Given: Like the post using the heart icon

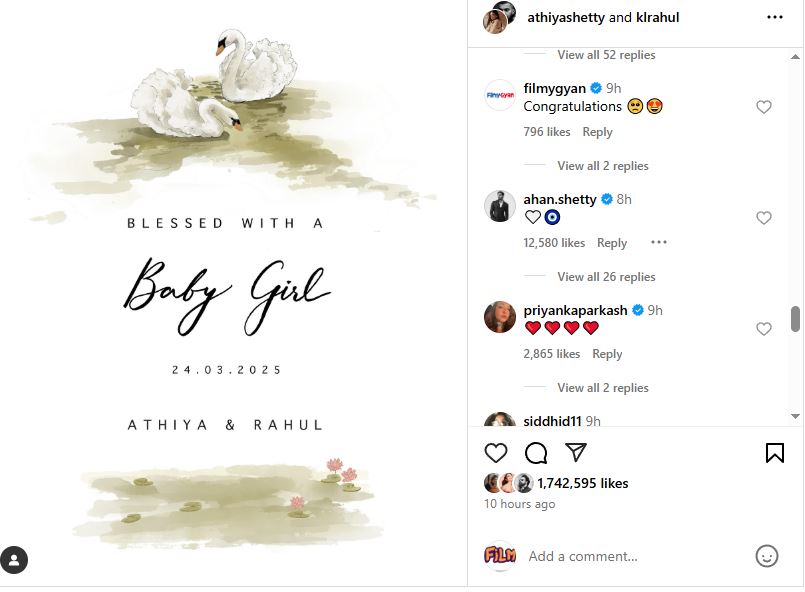Looking at the screenshot, I should click(x=495, y=453).
